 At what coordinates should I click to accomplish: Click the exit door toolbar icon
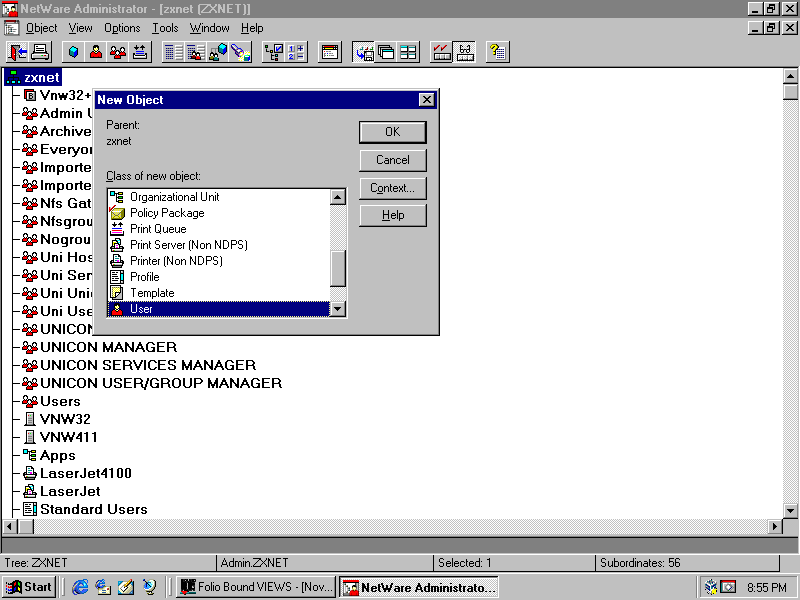coord(18,52)
